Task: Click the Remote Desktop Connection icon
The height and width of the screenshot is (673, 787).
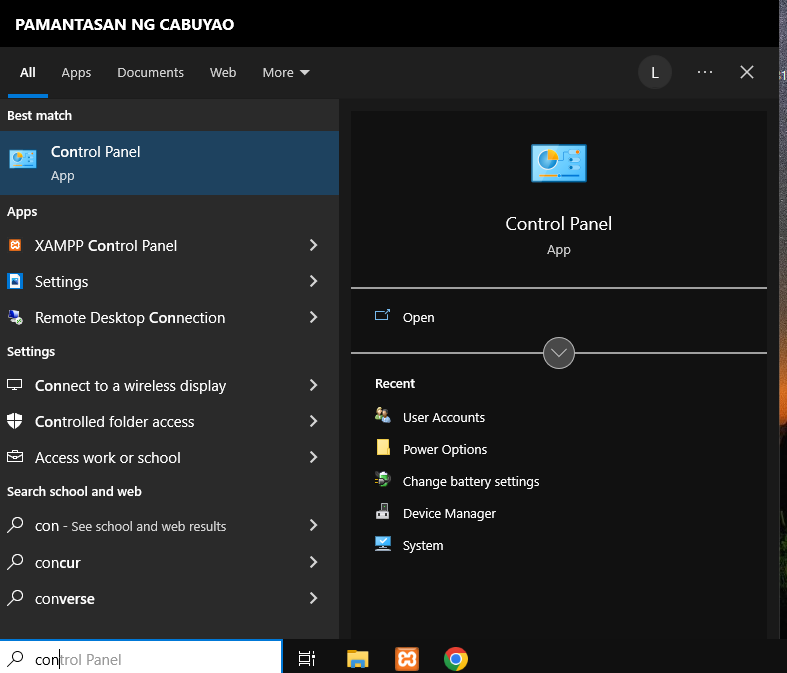Action: (x=15, y=317)
